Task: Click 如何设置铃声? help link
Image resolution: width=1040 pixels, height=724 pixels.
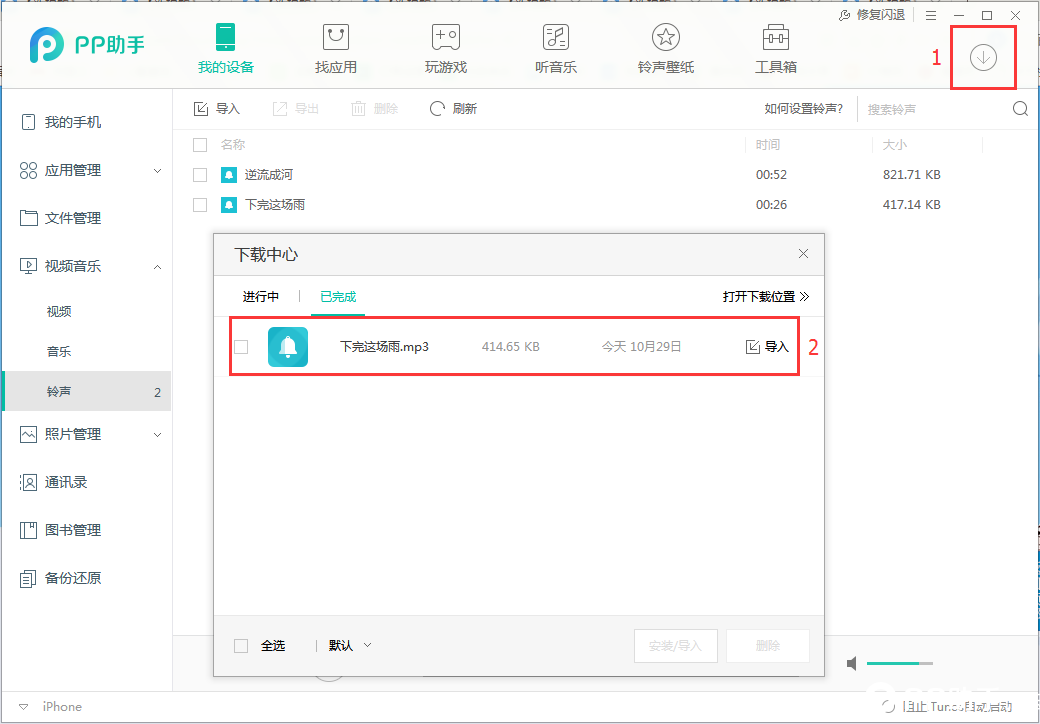Action: coord(804,109)
